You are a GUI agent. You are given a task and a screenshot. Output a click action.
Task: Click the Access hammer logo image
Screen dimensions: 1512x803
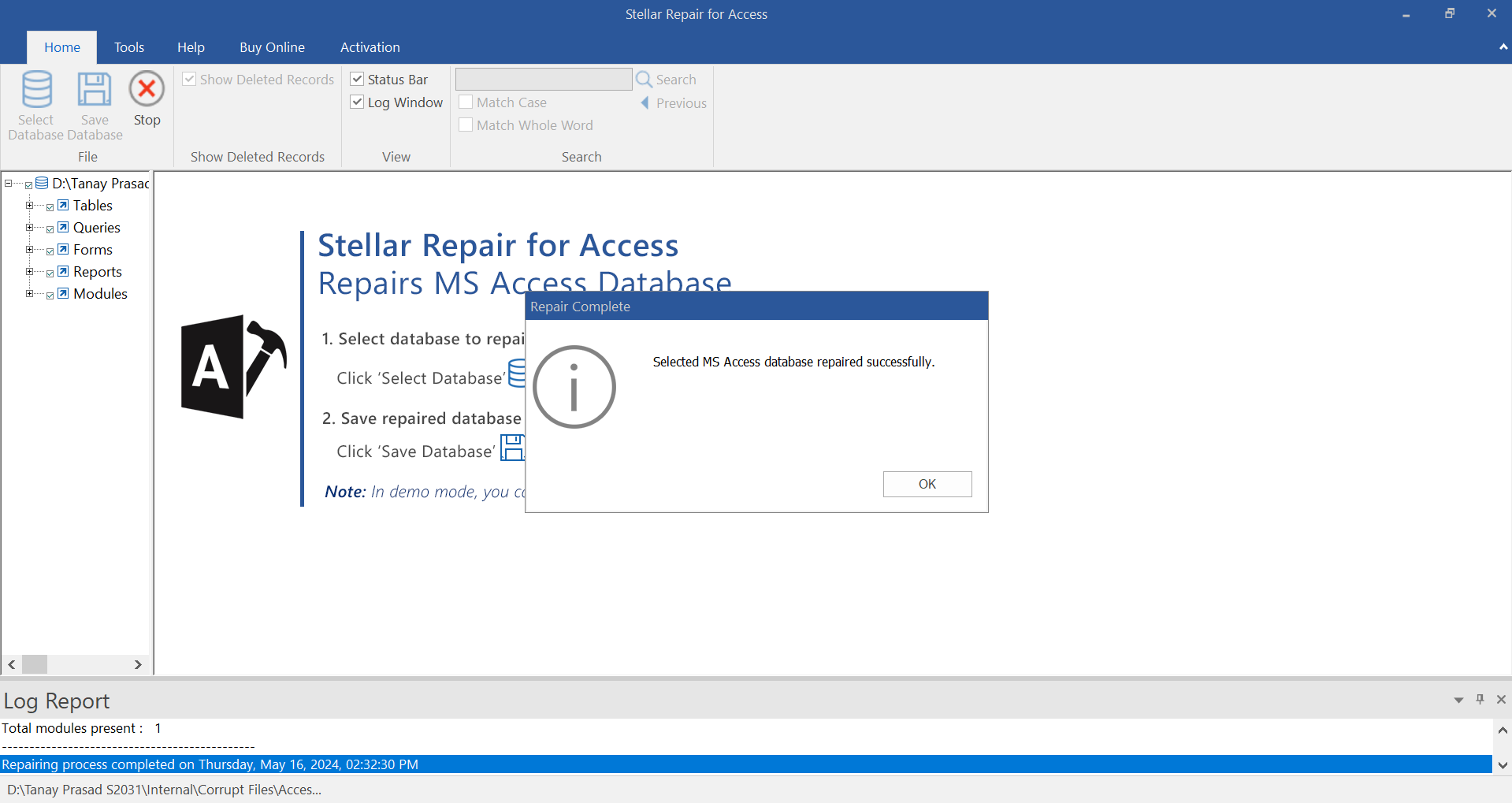coord(234,366)
